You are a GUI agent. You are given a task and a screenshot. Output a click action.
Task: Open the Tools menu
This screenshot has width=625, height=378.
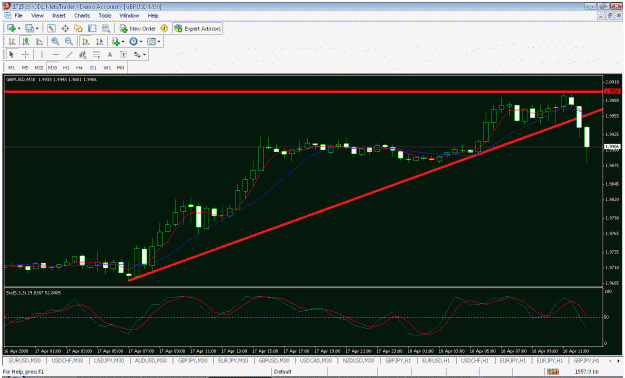coord(105,16)
